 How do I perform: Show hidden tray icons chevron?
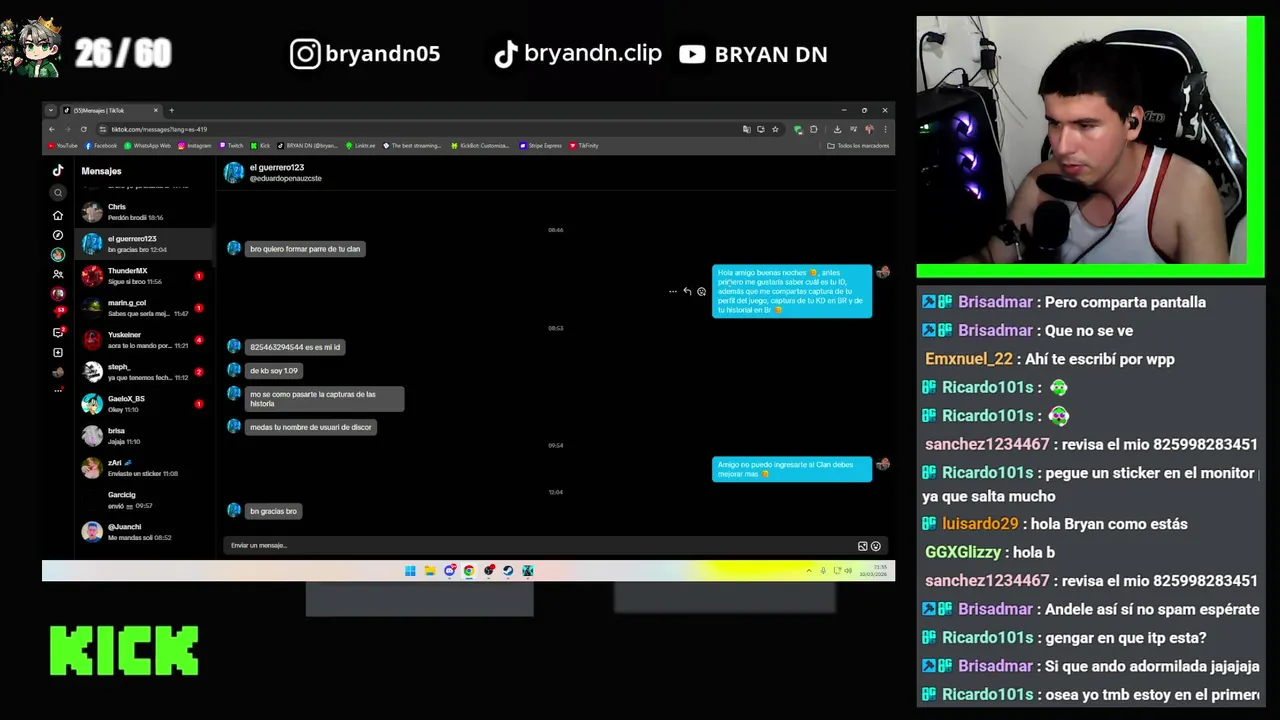click(808, 571)
